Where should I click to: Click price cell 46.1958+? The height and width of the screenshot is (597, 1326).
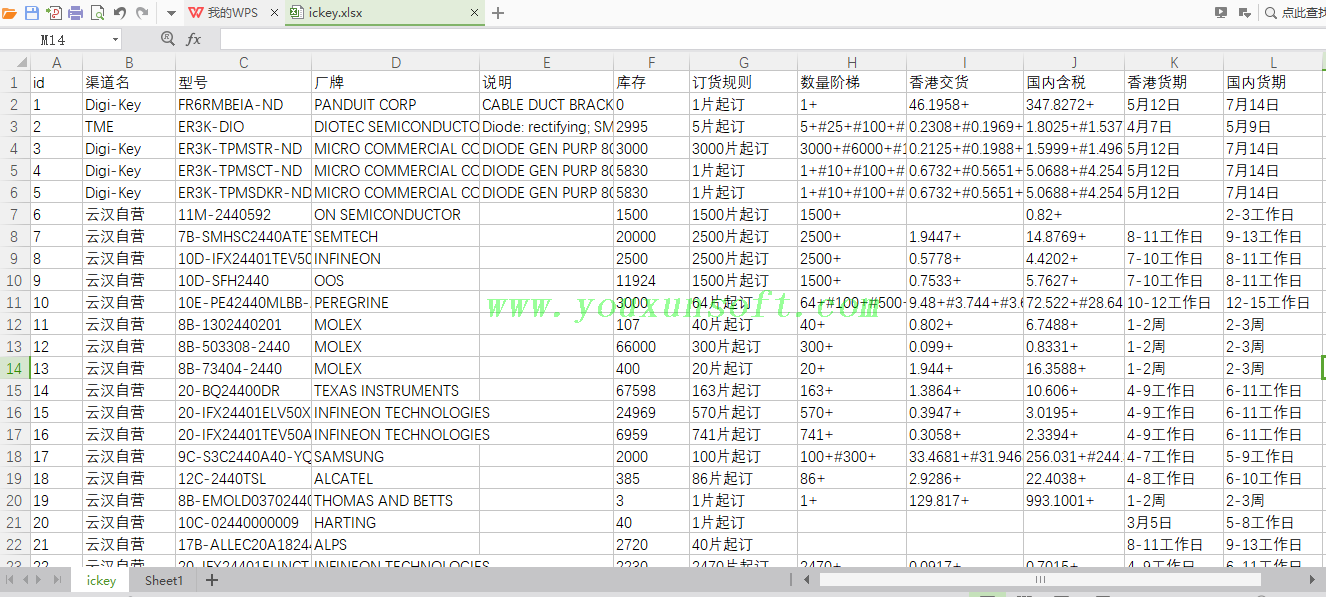click(965, 104)
